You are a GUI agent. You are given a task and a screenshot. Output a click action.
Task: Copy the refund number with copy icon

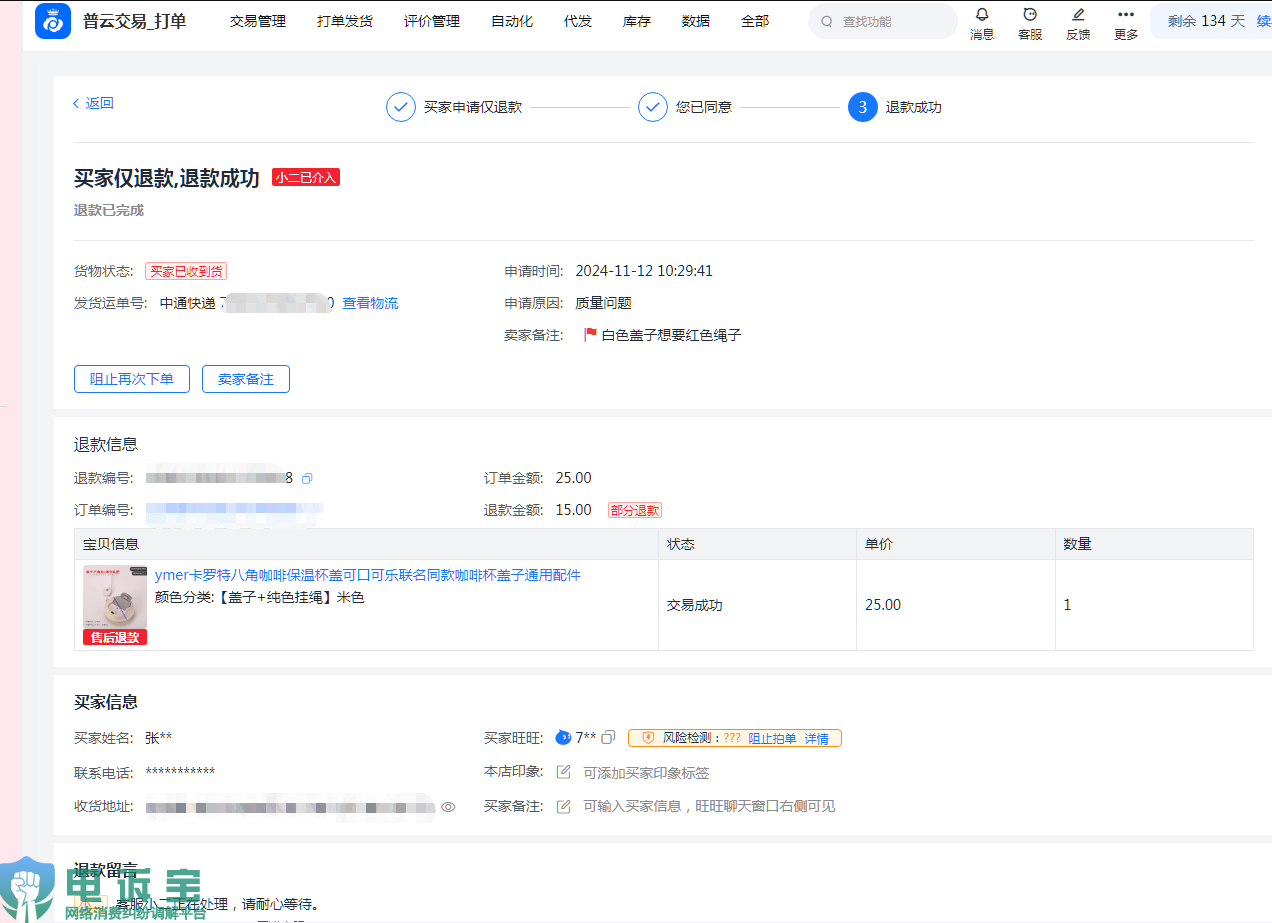pyautogui.click(x=307, y=479)
